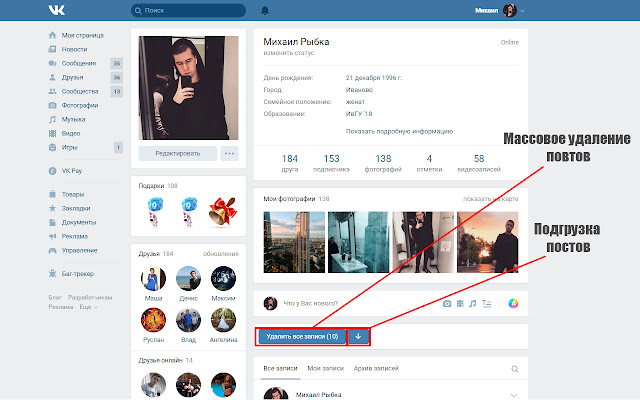Image resolution: width=640 pixels, height=400 pixels.
Task: Click Редактировать profile button
Action: 177,154
